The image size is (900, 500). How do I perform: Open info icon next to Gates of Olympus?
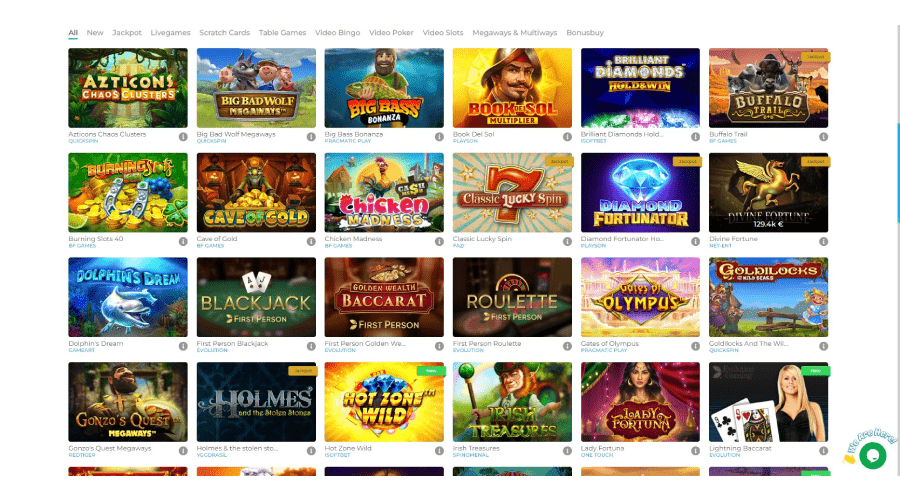click(x=695, y=346)
